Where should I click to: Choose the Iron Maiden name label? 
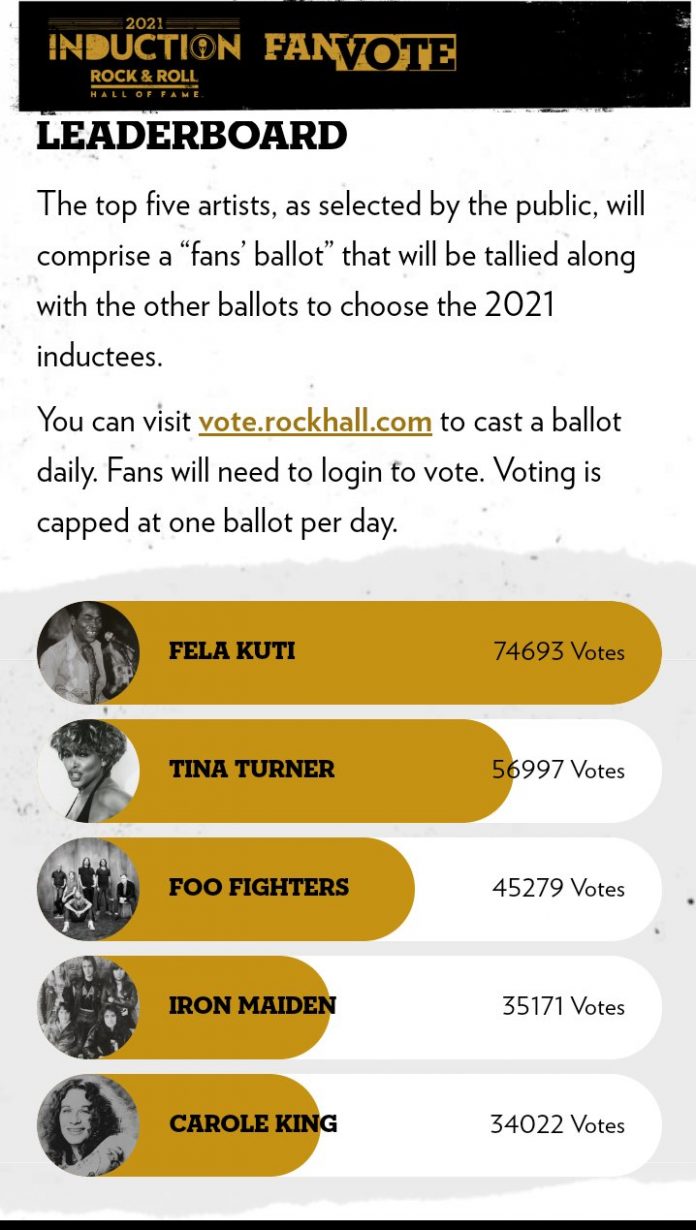click(x=252, y=1006)
